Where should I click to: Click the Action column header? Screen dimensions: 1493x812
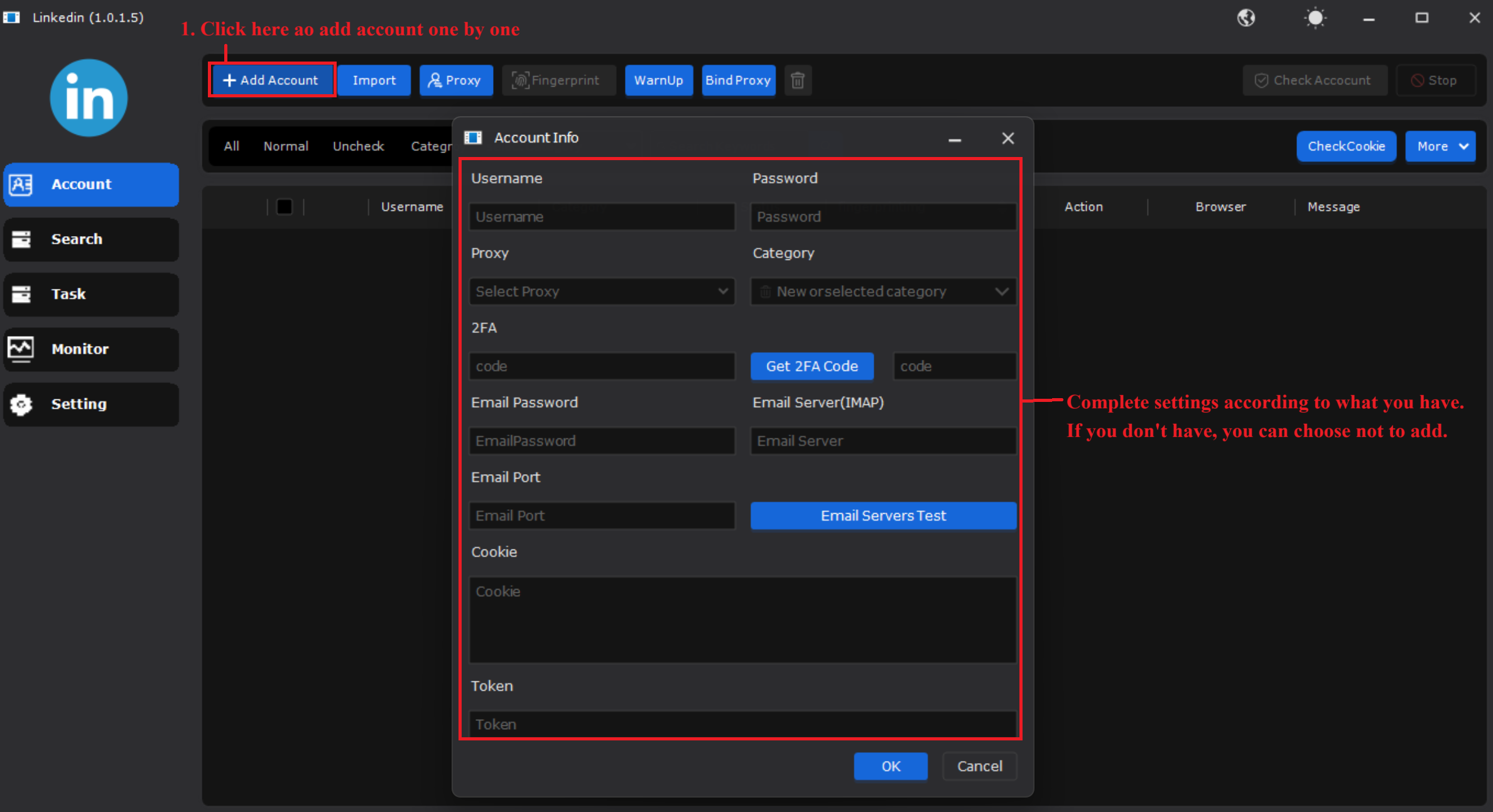(x=1083, y=207)
